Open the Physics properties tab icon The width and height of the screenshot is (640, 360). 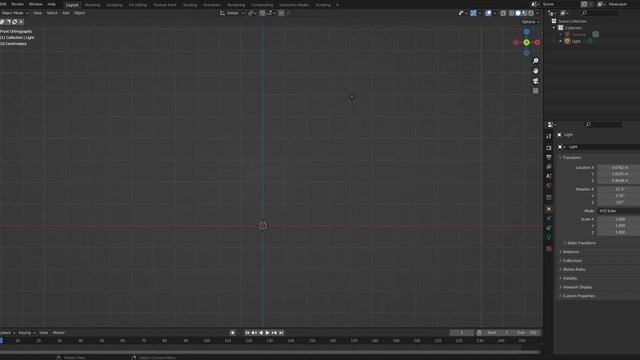(x=549, y=218)
